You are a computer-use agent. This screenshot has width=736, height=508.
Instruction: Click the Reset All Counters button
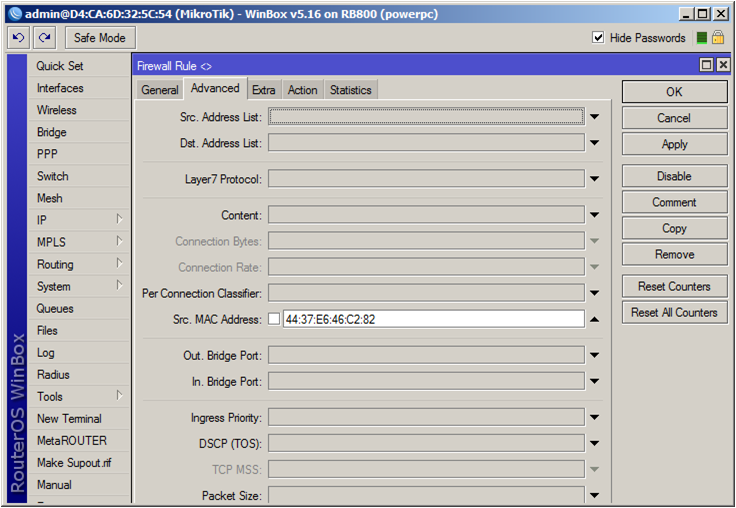(x=674, y=312)
